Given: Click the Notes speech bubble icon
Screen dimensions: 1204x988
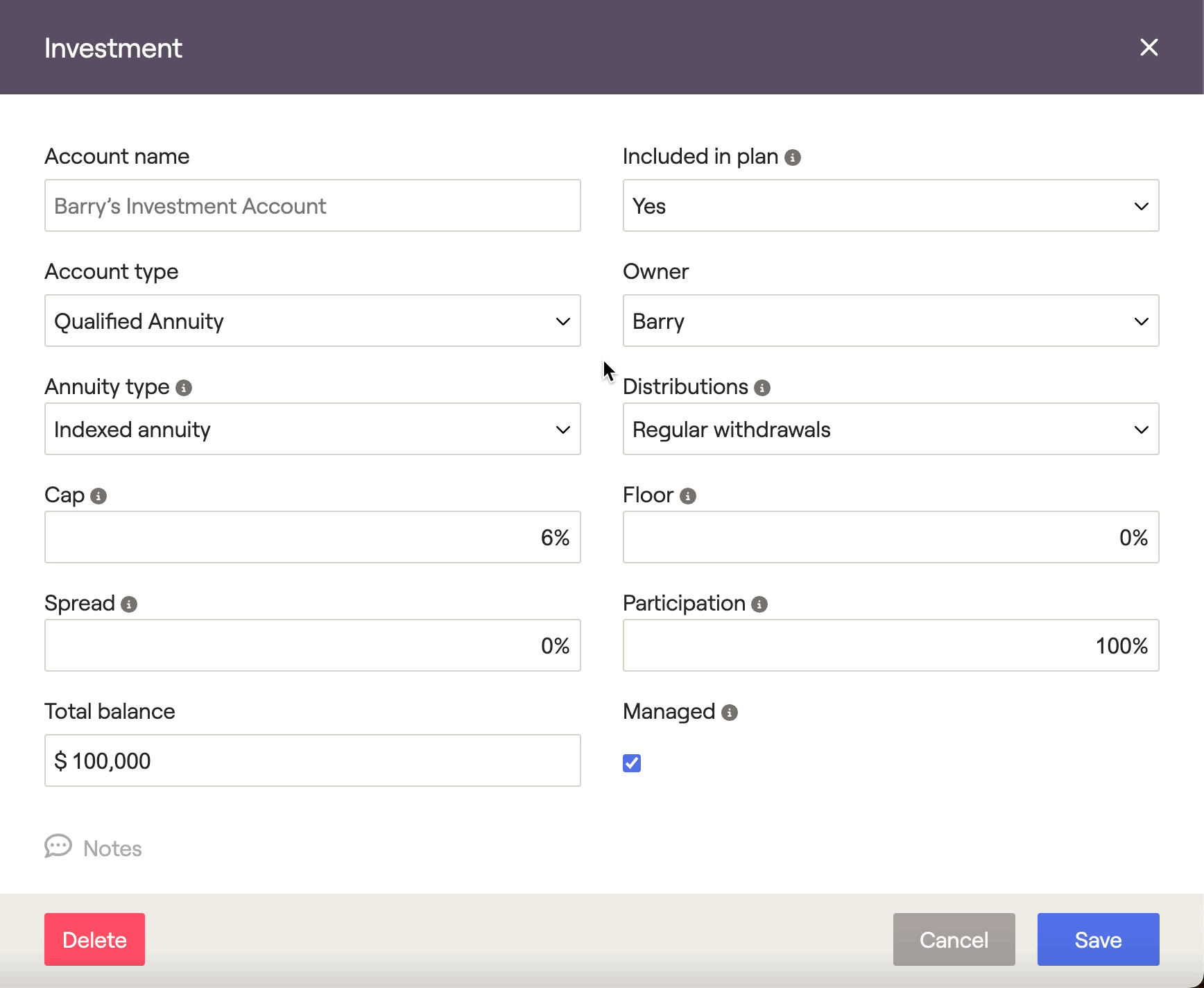Looking at the screenshot, I should click(x=58, y=846).
